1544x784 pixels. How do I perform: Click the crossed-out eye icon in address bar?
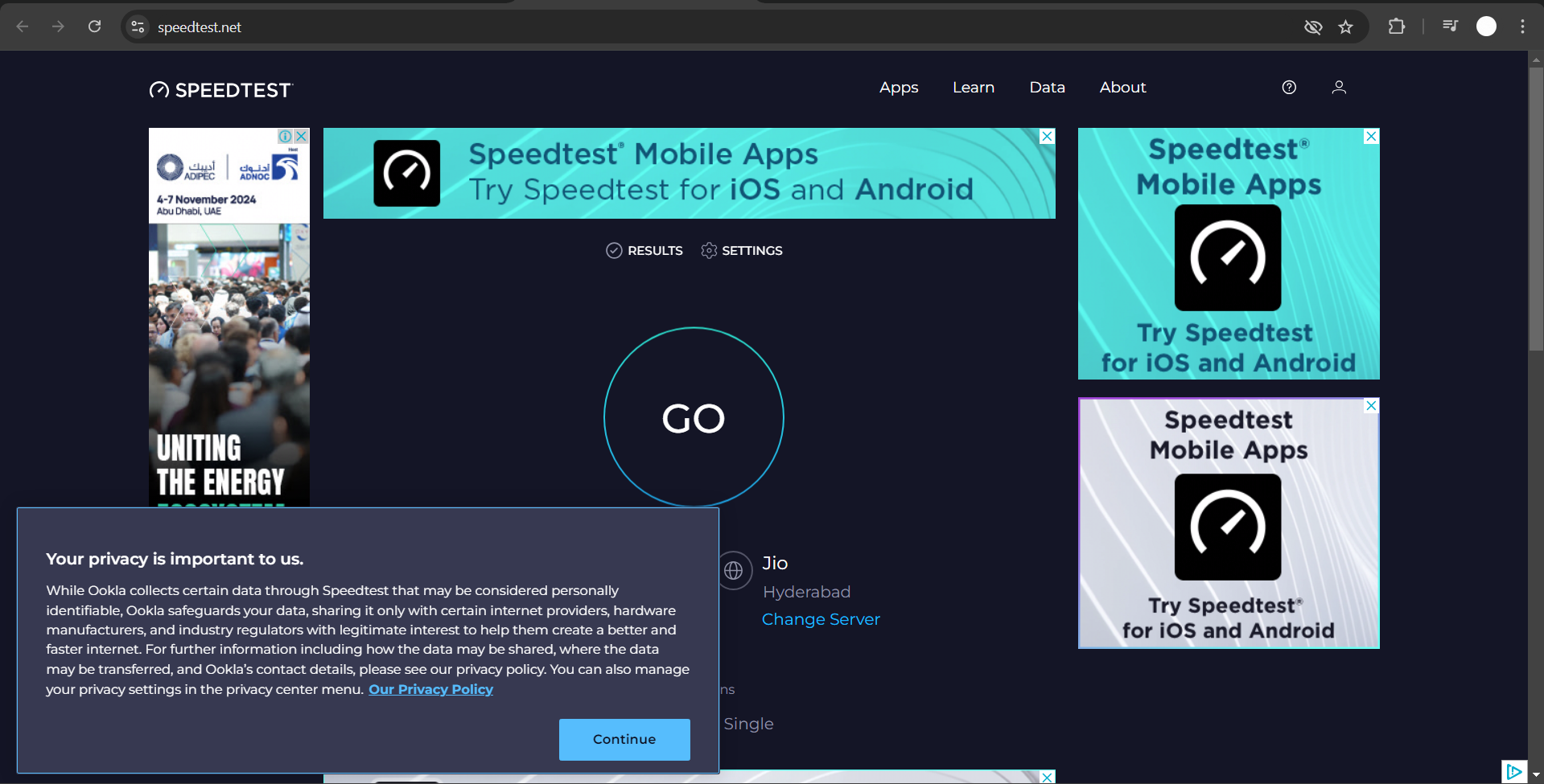click(1313, 27)
